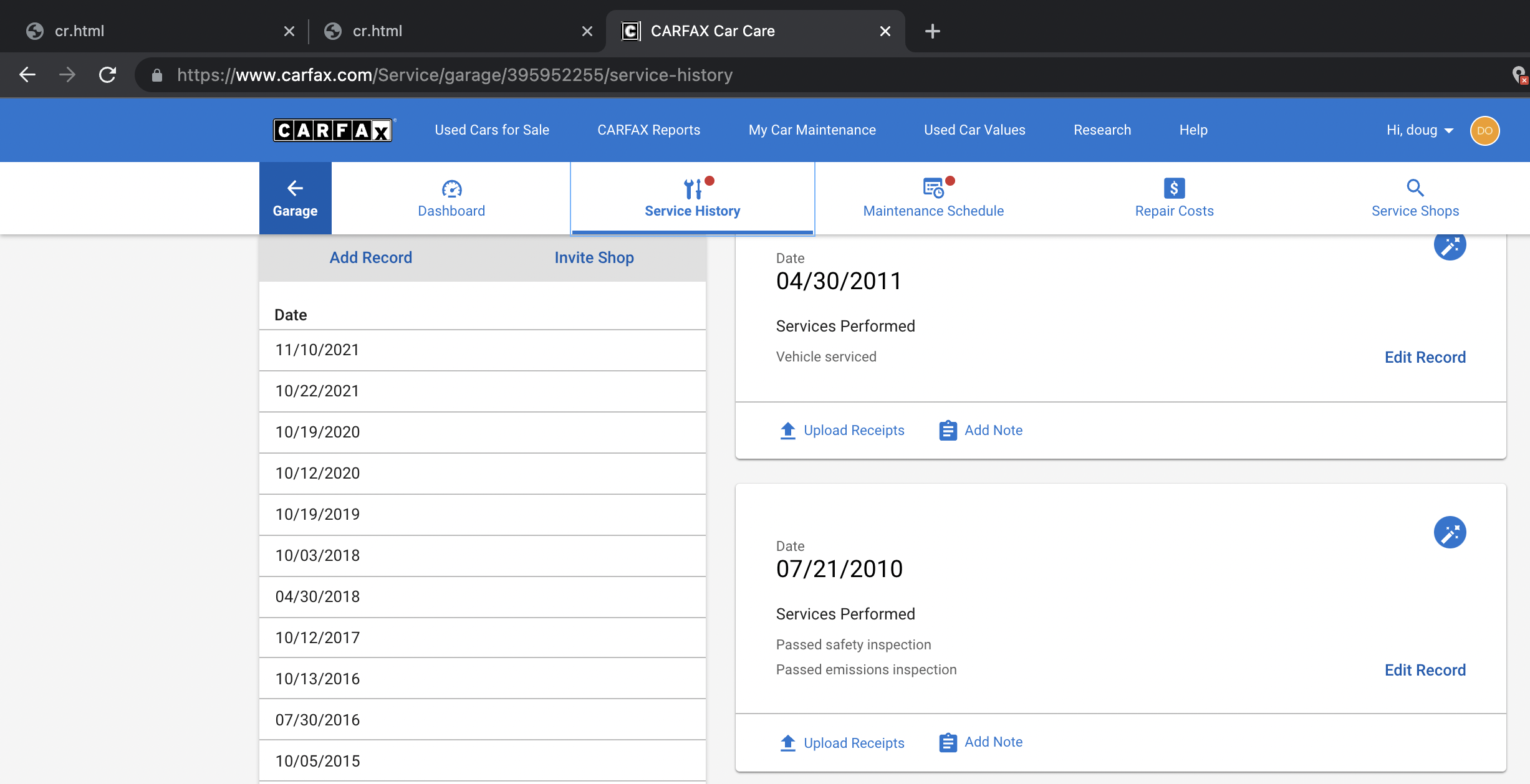The width and height of the screenshot is (1530, 784).
Task: Reload the page with the refresh button
Action: click(107, 75)
